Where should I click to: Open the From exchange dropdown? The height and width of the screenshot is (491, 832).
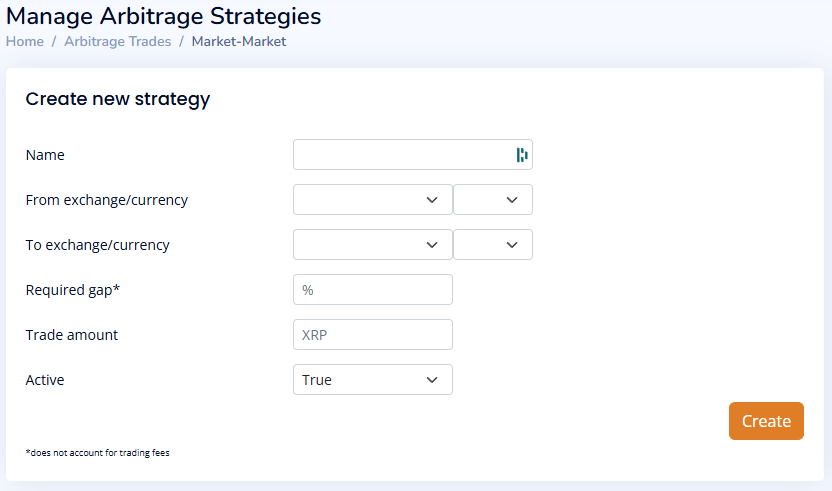pos(372,200)
